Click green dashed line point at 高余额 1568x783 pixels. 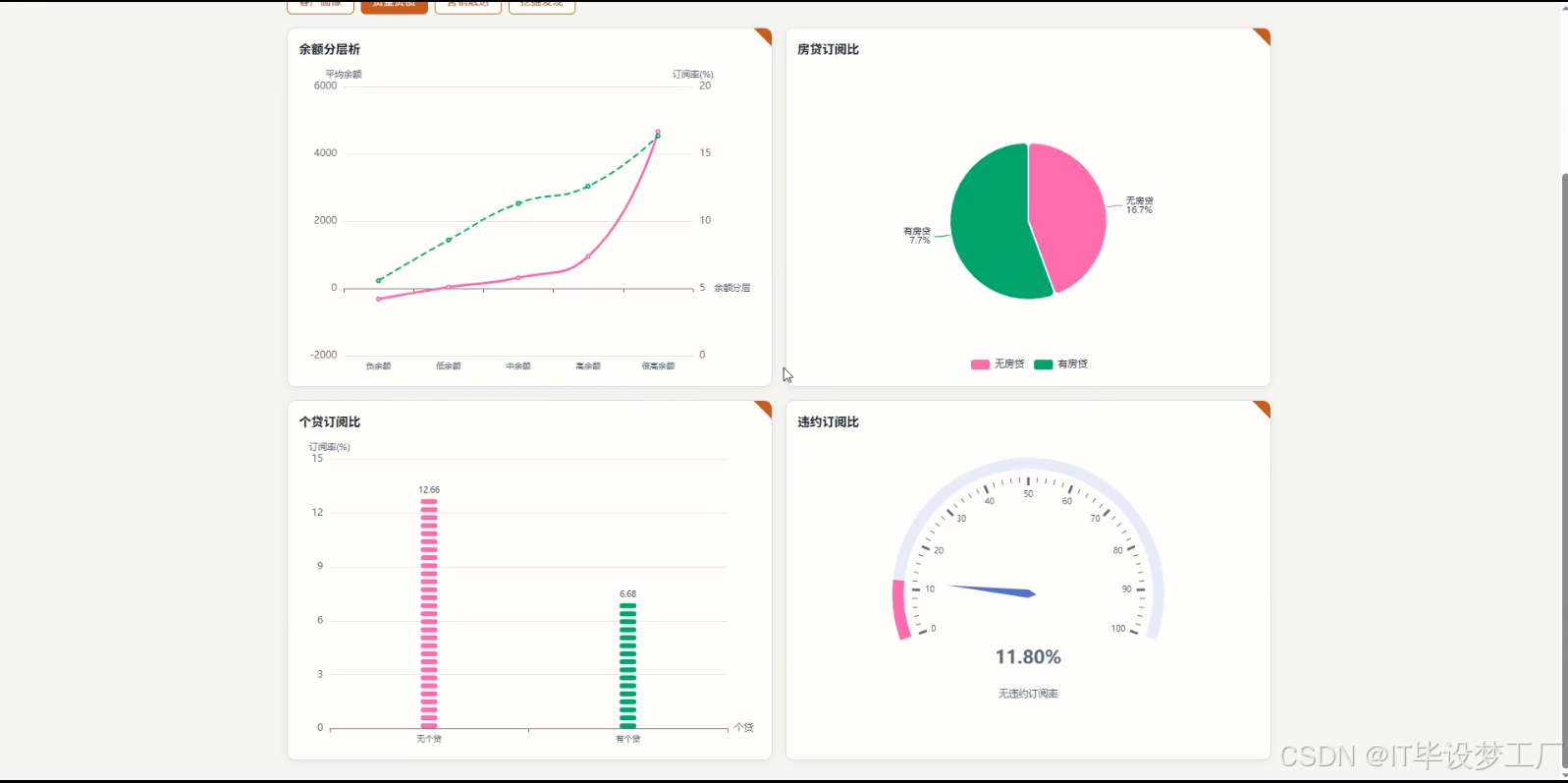point(588,186)
